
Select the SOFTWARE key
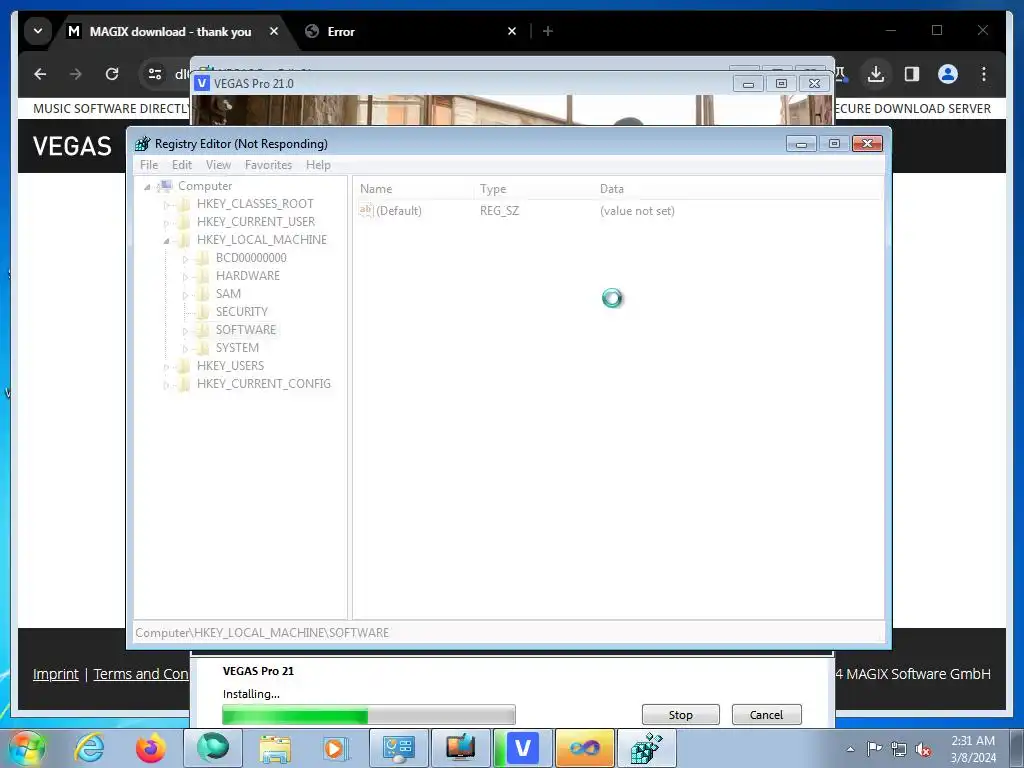tap(246, 330)
